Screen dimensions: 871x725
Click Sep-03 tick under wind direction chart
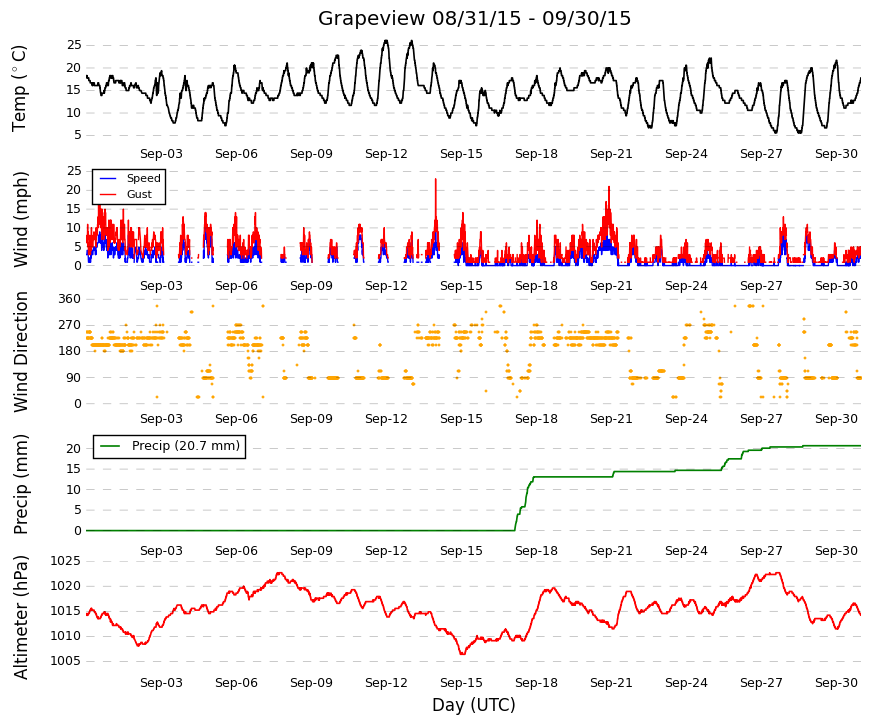point(161,419)
